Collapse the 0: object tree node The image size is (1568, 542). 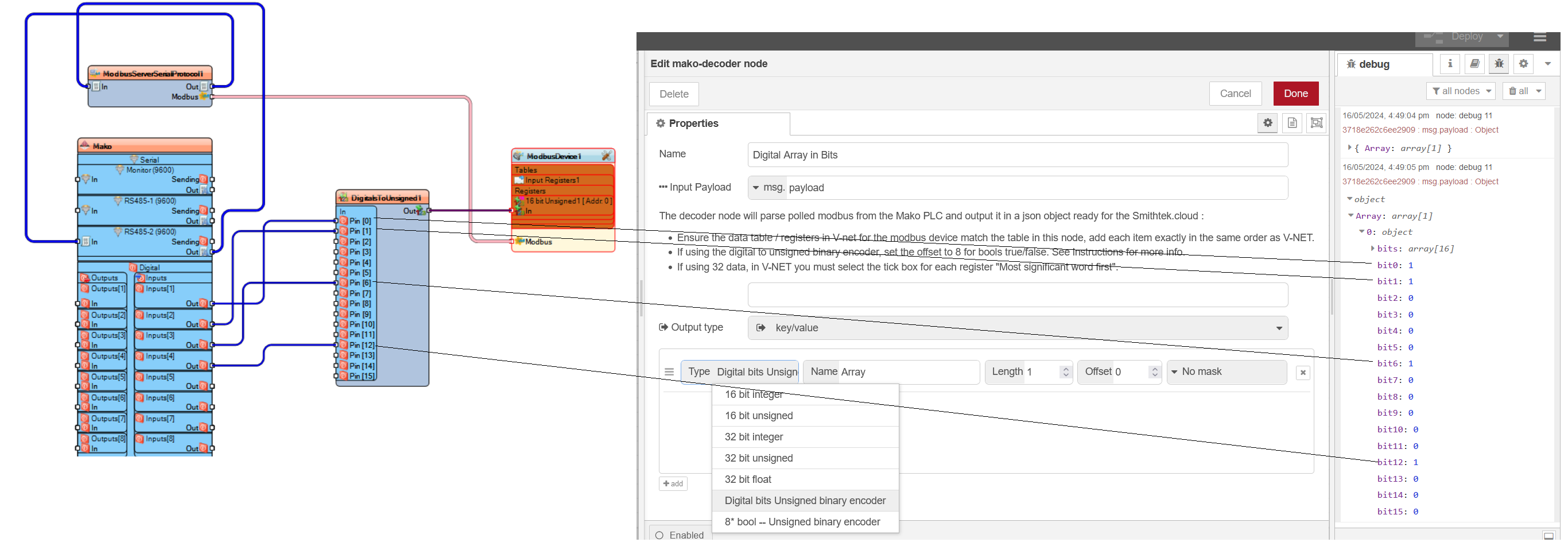pos(1361,232)
